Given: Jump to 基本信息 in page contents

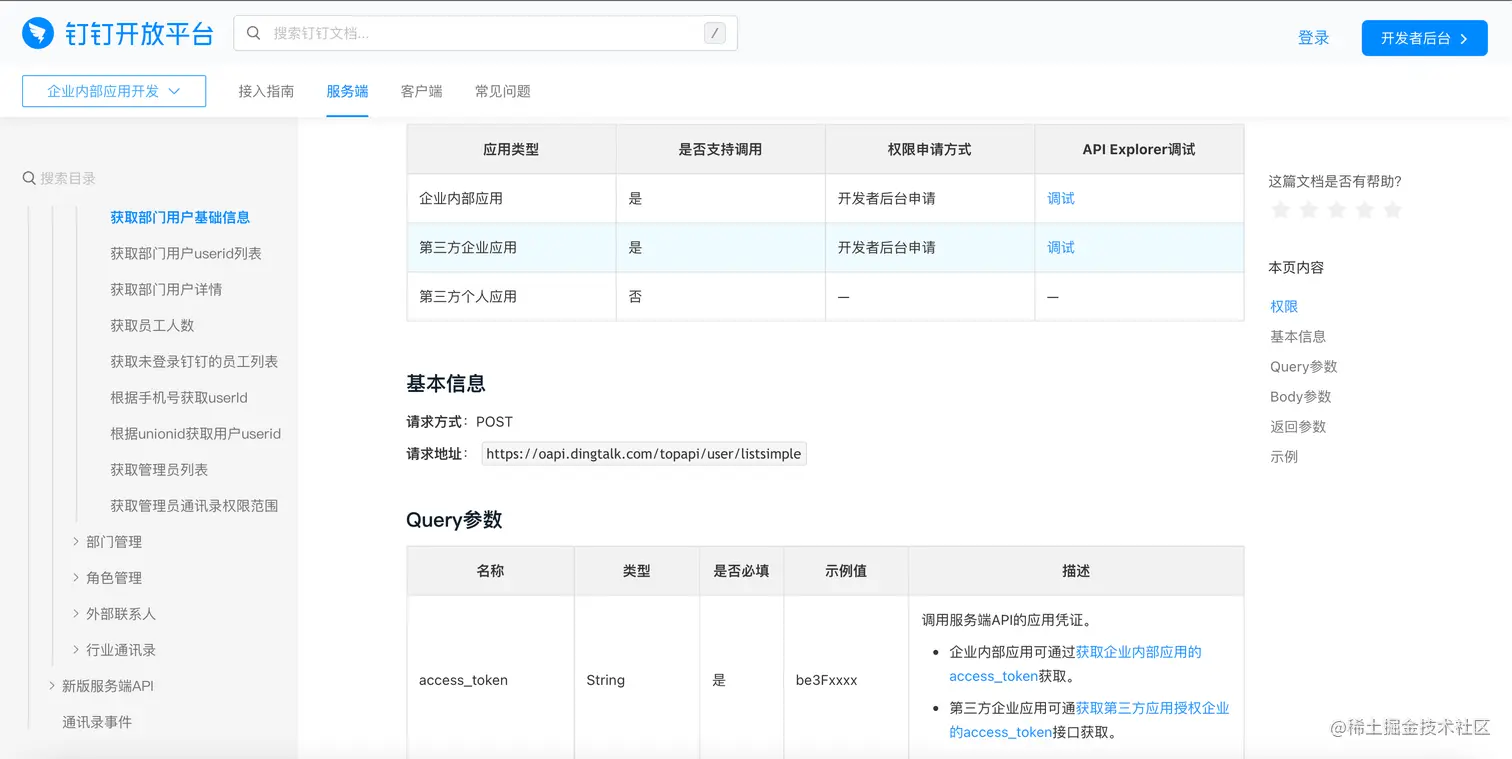Looking at the screenshot, I should click(x=1298, y=336).
